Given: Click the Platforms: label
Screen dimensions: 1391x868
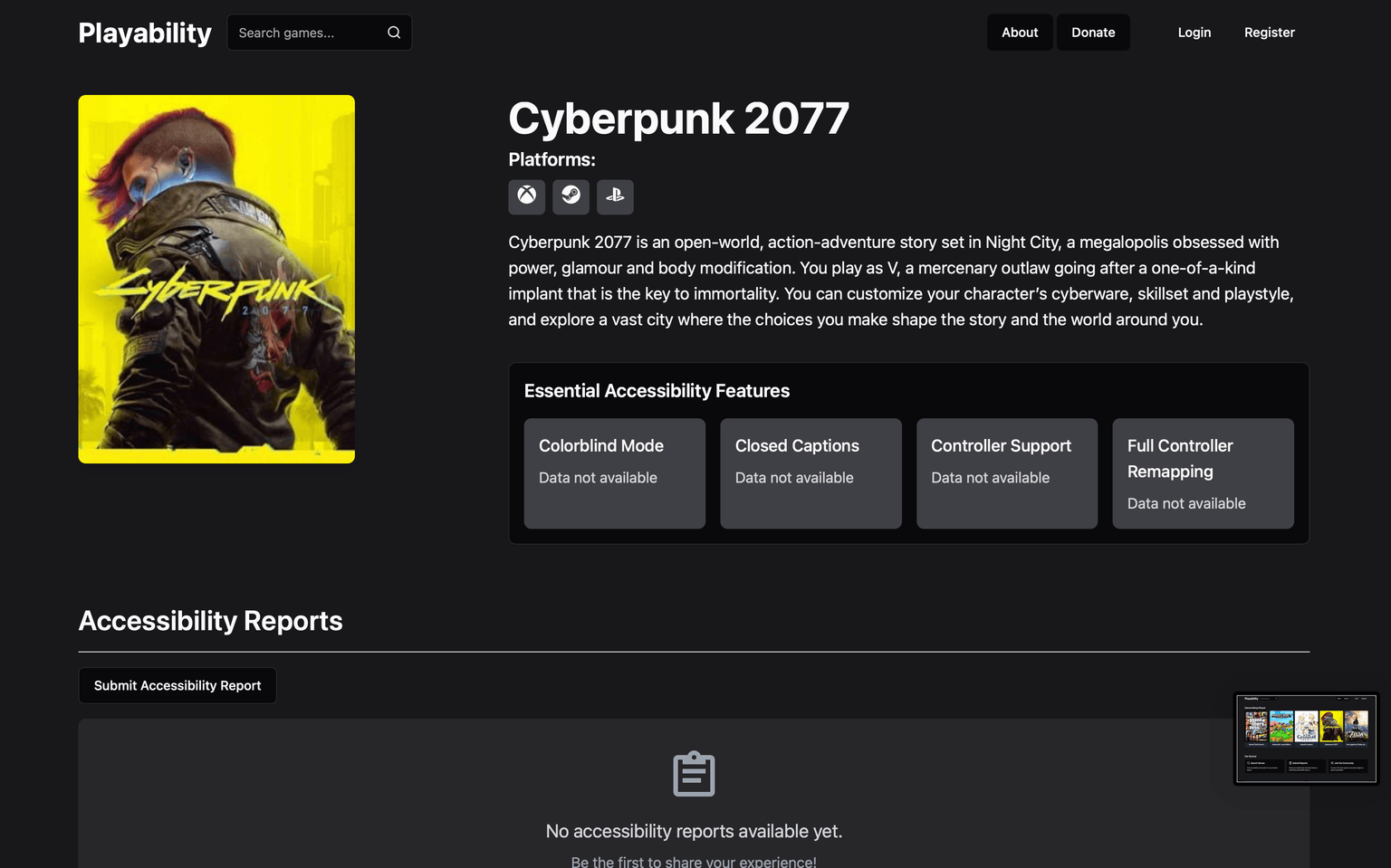Looking at the screenshot, I should coord(552,159).
